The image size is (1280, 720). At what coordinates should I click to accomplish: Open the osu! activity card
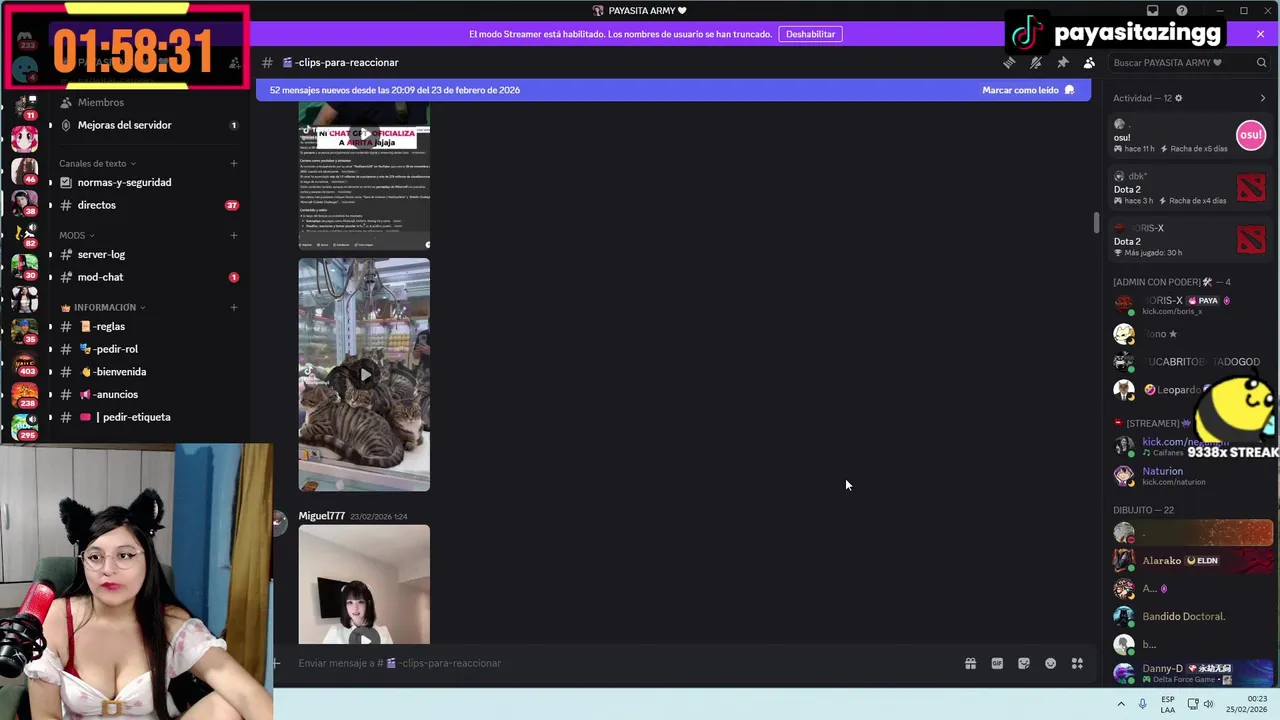pyautogui.click(x=1190, y=136)
